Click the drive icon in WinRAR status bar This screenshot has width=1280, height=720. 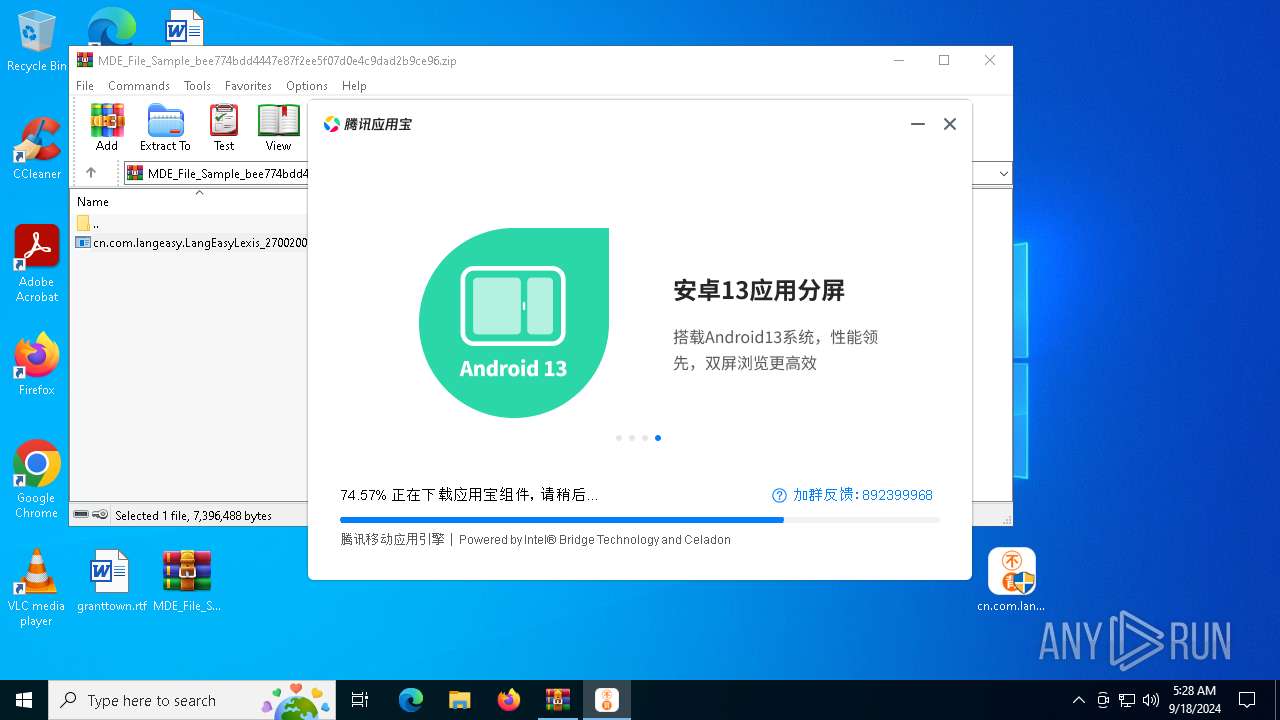click(81, 515)
